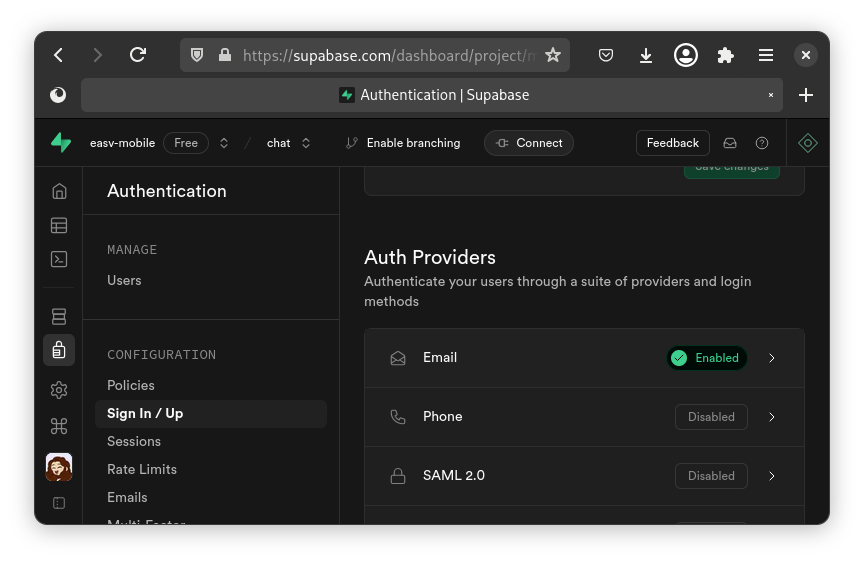864x562 pixels.
Task: Click the Supabase logo in header
Action: click(61, 143)
